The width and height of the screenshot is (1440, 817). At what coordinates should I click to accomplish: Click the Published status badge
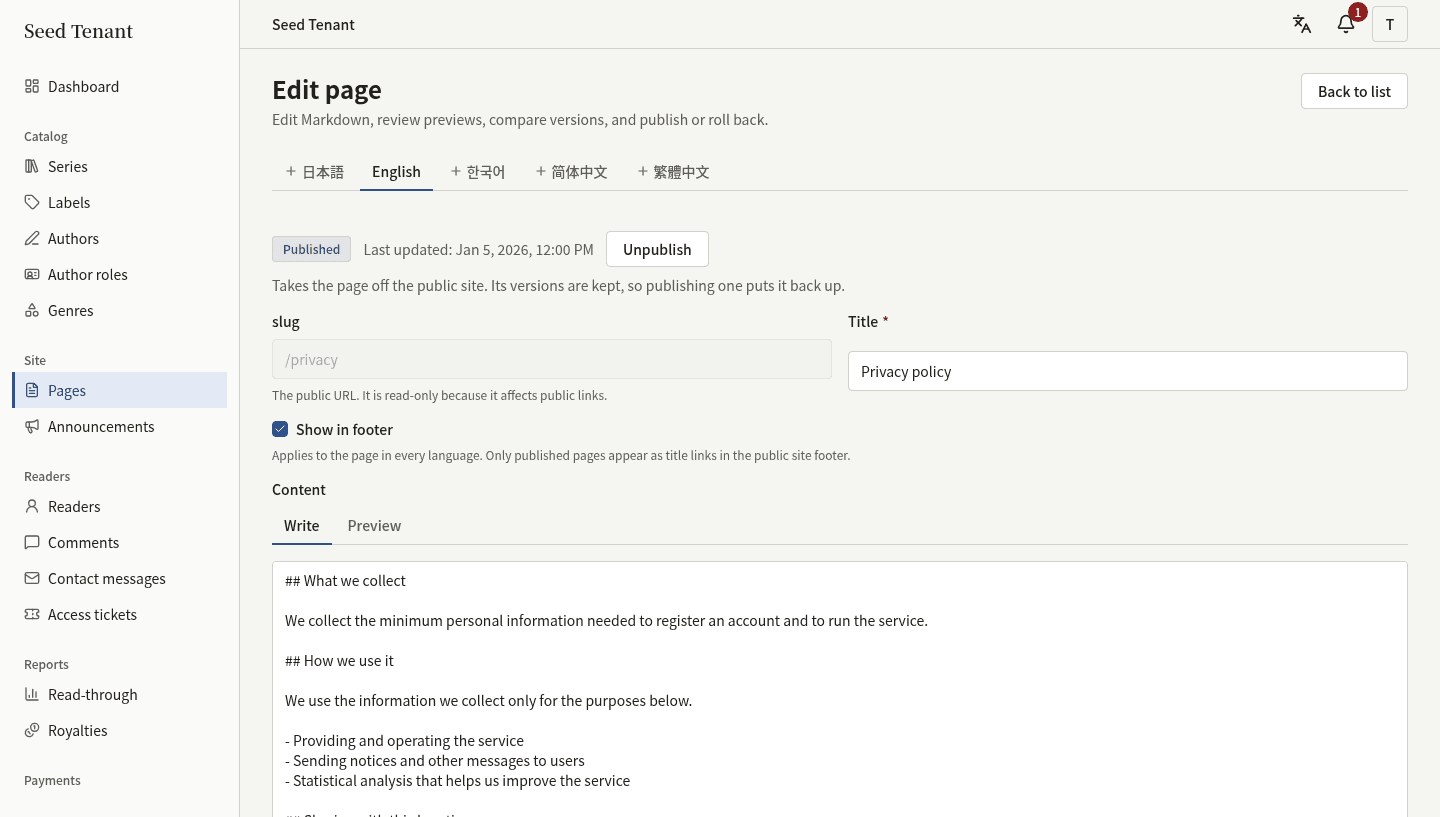(311, 249)
